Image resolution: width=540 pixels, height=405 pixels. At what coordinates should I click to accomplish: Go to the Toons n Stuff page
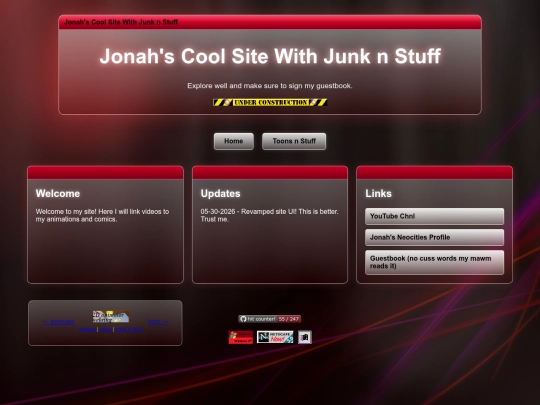click(x=294, y=141)
